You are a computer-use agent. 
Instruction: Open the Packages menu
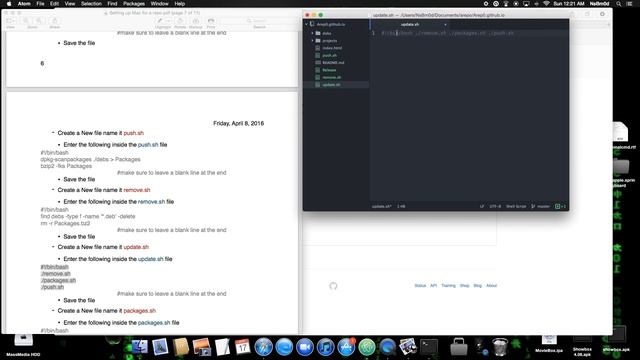pyautogui.click(x=134, y=4)
